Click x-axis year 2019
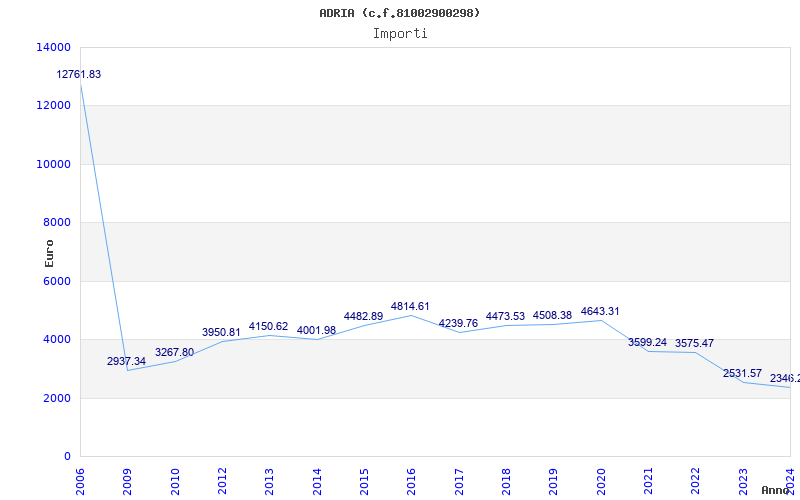This screenshot has width=800, height=500. pos(554,482)
